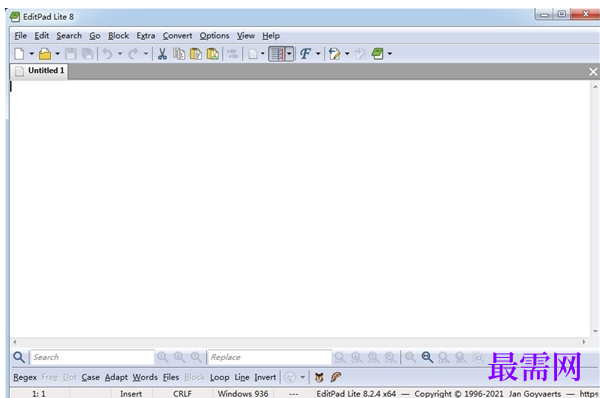
Task: Select the Untitled 1 tab
Action: [x=39, y=71]
